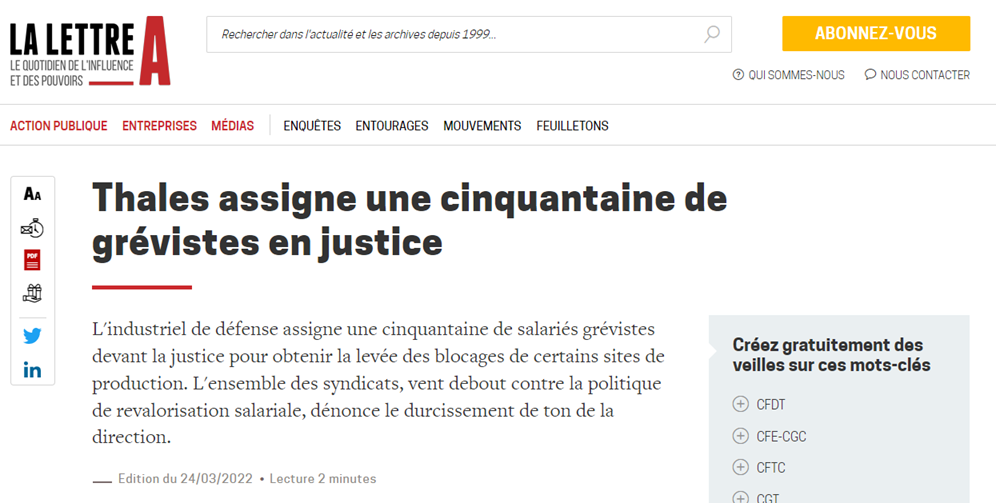
Task: Go to the ENTOURAGES menu item
Action: [x=392, y=126]
